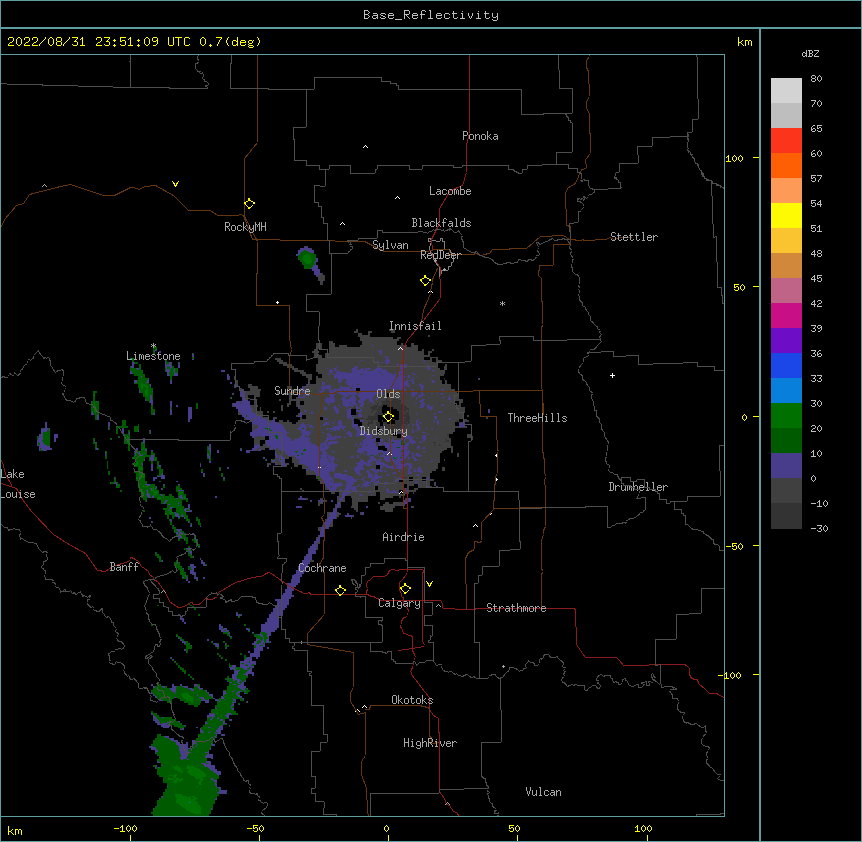Screen dimensions: 862x842
Task: Click the Olds town label
Action: click(x=388, y=394)
